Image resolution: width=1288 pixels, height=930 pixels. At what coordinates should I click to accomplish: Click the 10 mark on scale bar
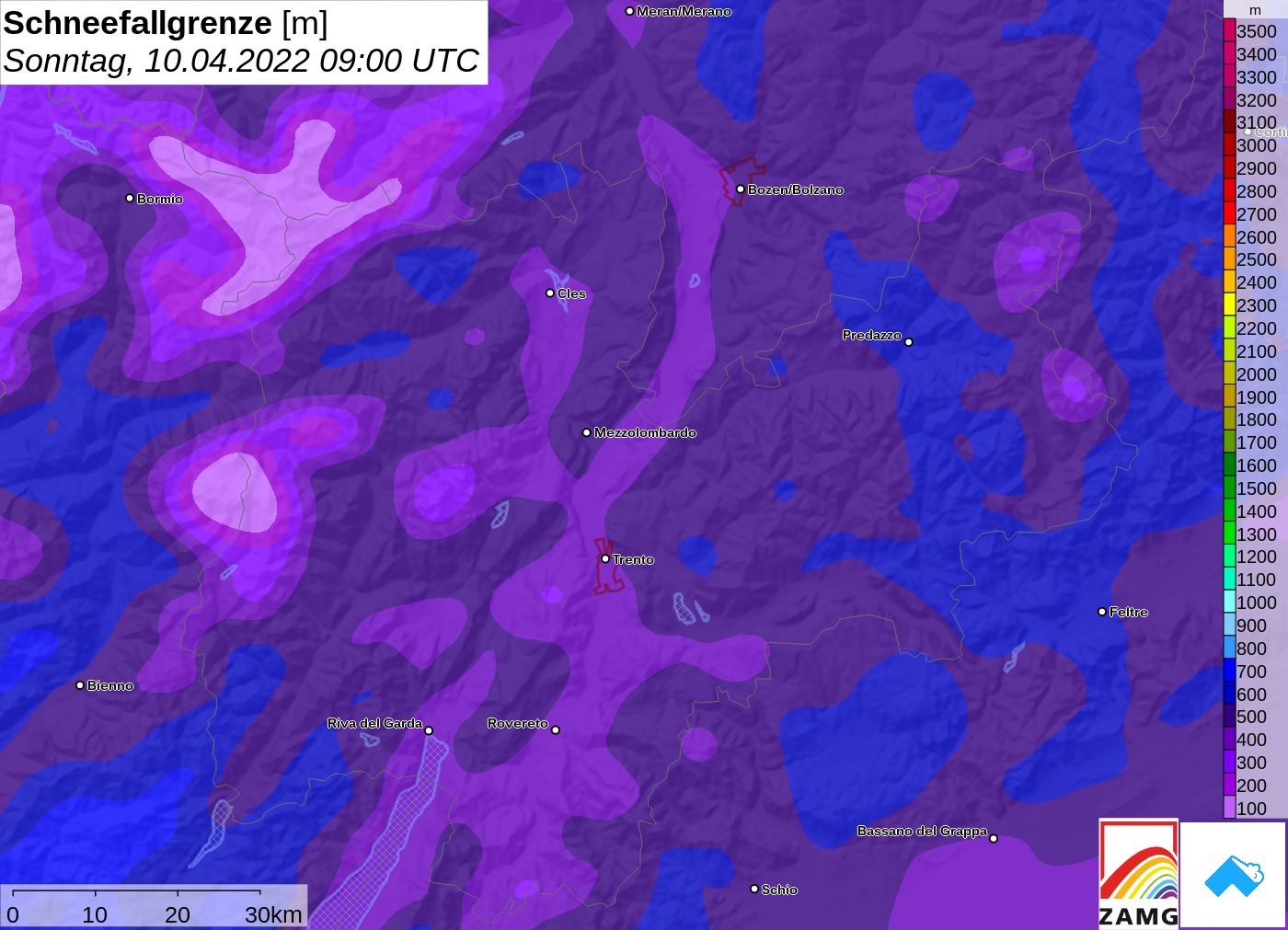(95, 914)
